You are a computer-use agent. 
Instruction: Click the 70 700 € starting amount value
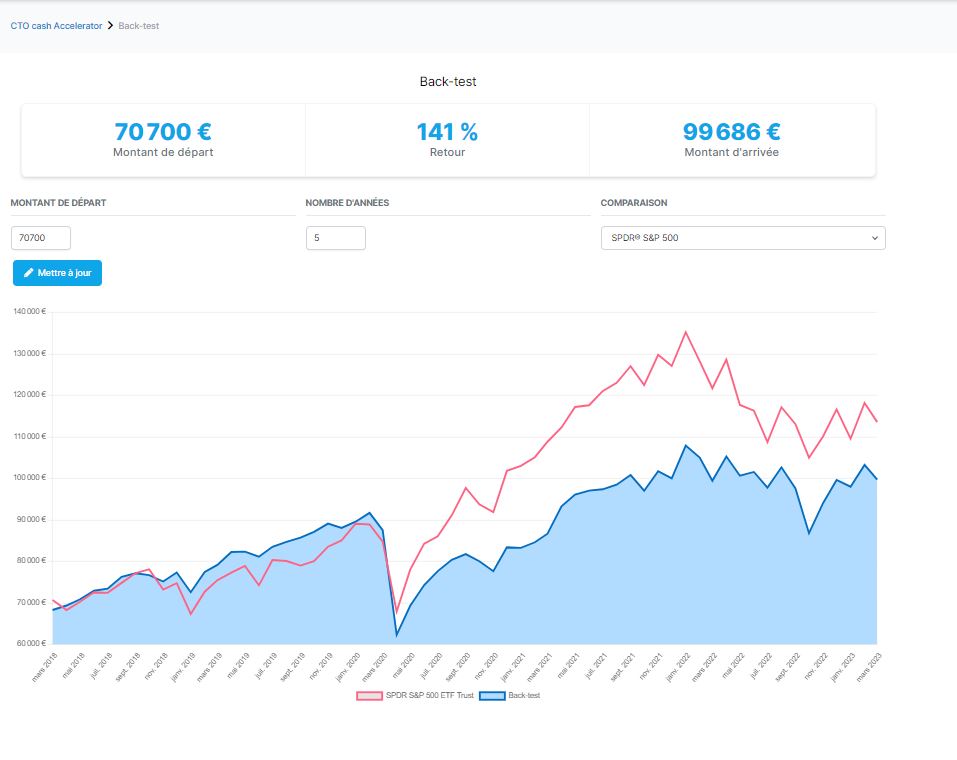[163, 132]
